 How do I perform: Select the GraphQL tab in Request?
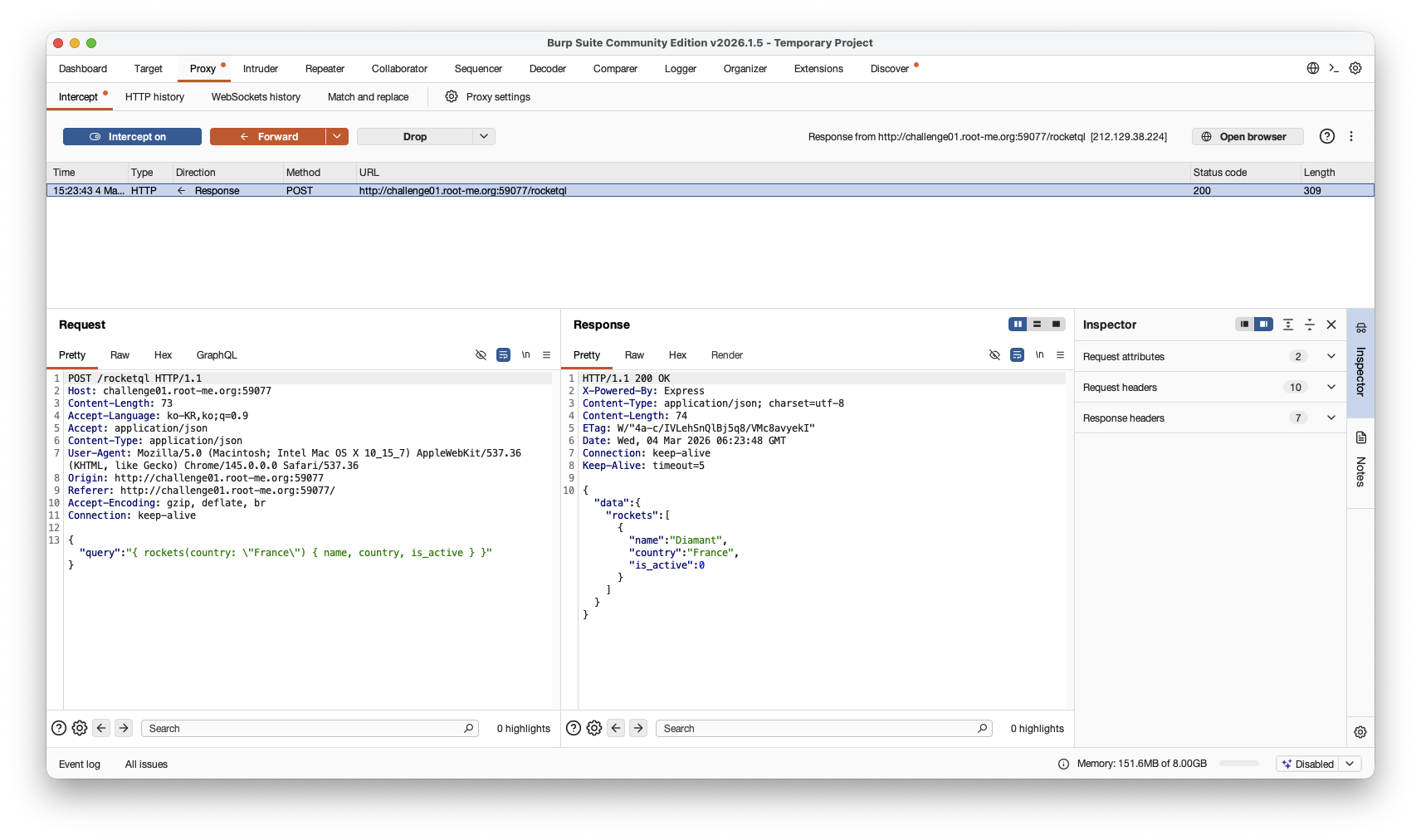(217, 355)
